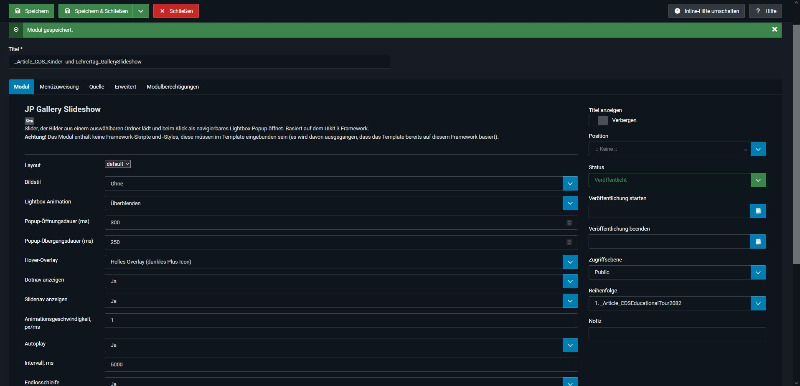Switch to the Menüzuweisung tab
800x386 pixels.
(x=59, y=87)
